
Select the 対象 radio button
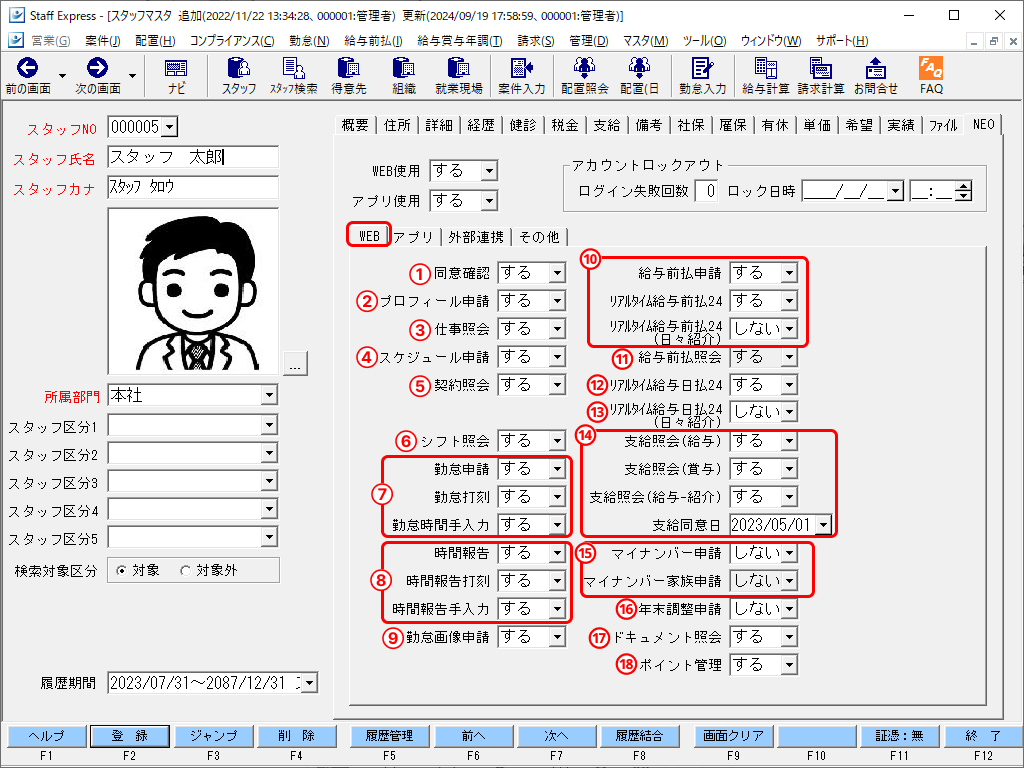[x=122, y=571]
